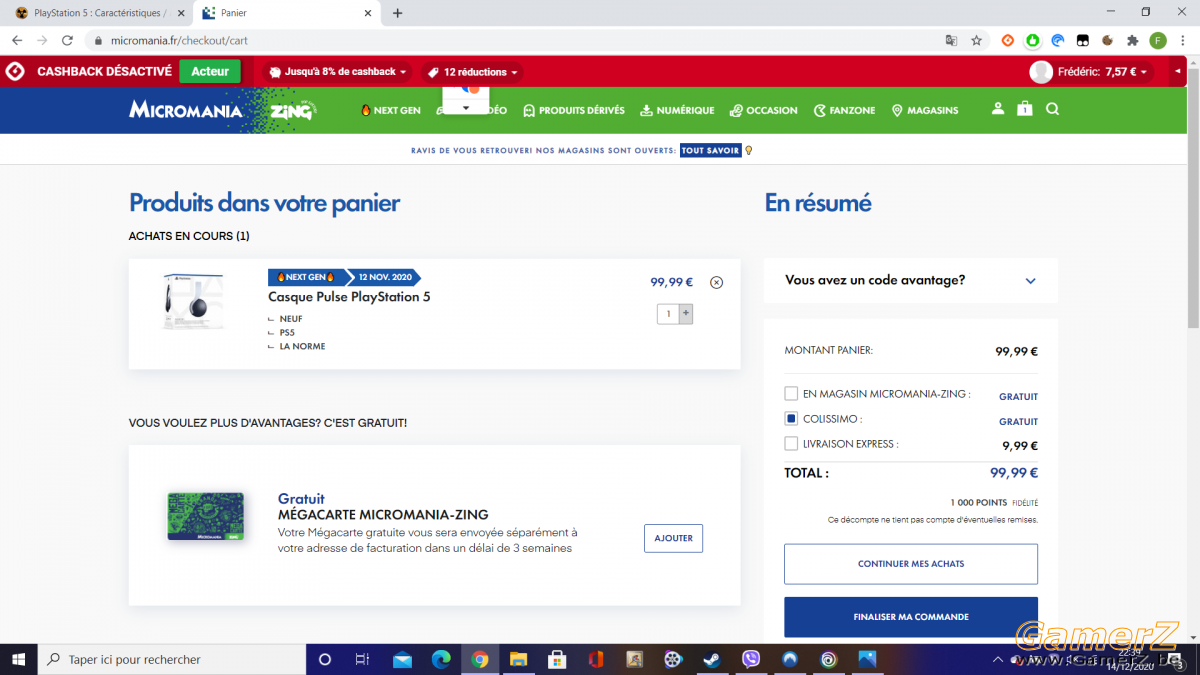Open the Micromania account profile icon
1200x675 pixels.
coord(997,109)
